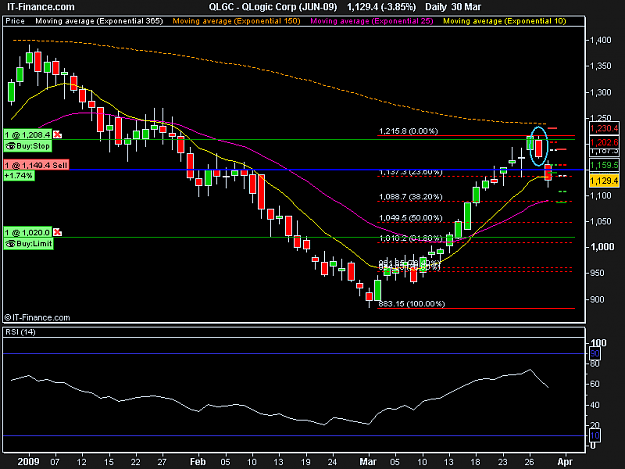625x469 pixels.
Task: Click the Buy:Stop eye icon label
Action: 28,146
